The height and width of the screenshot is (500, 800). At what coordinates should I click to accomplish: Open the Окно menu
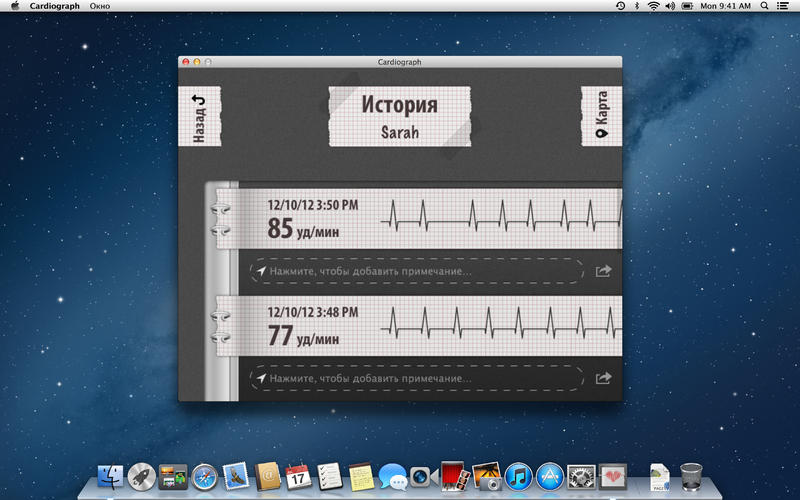(99, 6)
